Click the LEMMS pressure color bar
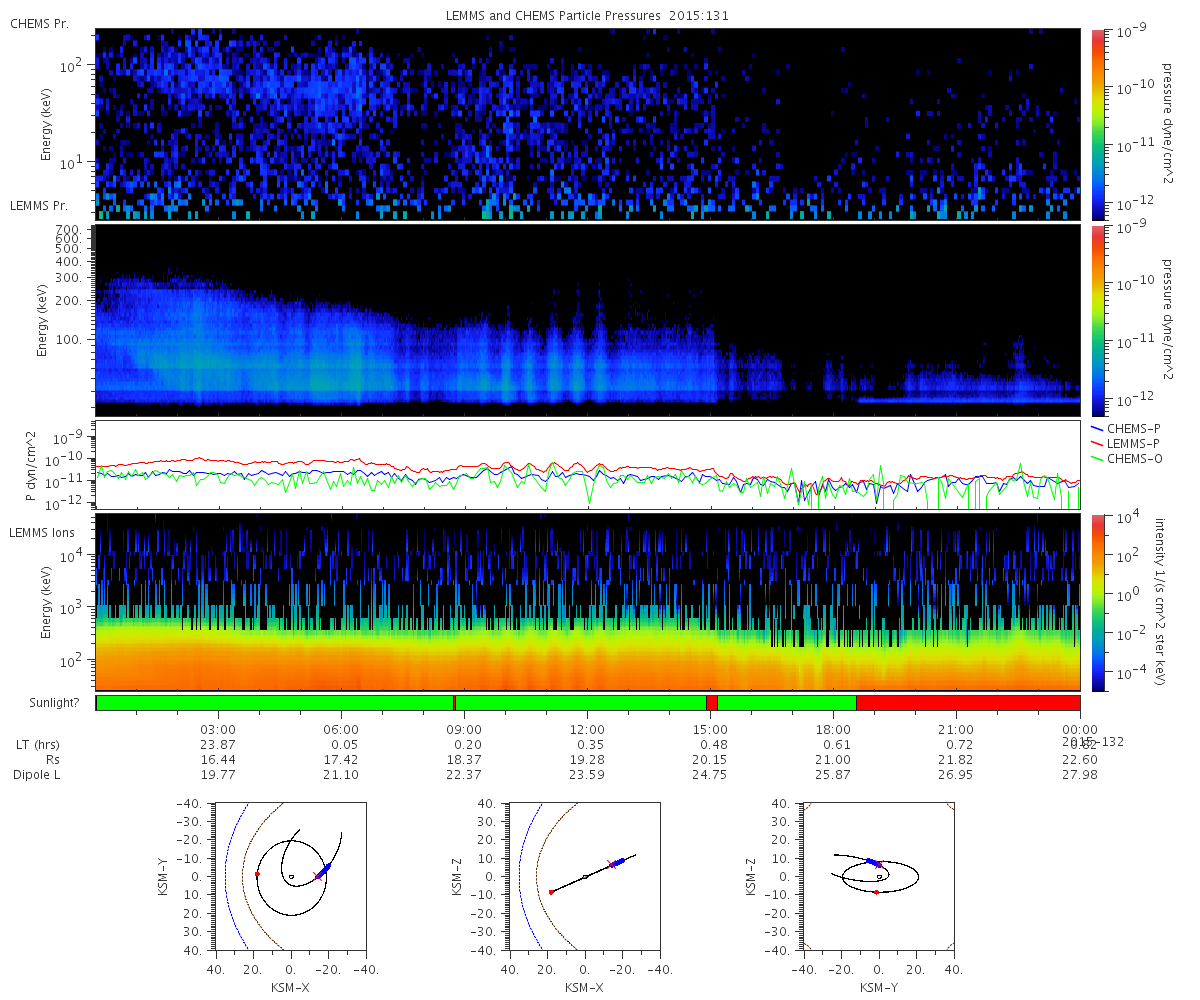1200x1000 pixels. [x=1097, y=320]
